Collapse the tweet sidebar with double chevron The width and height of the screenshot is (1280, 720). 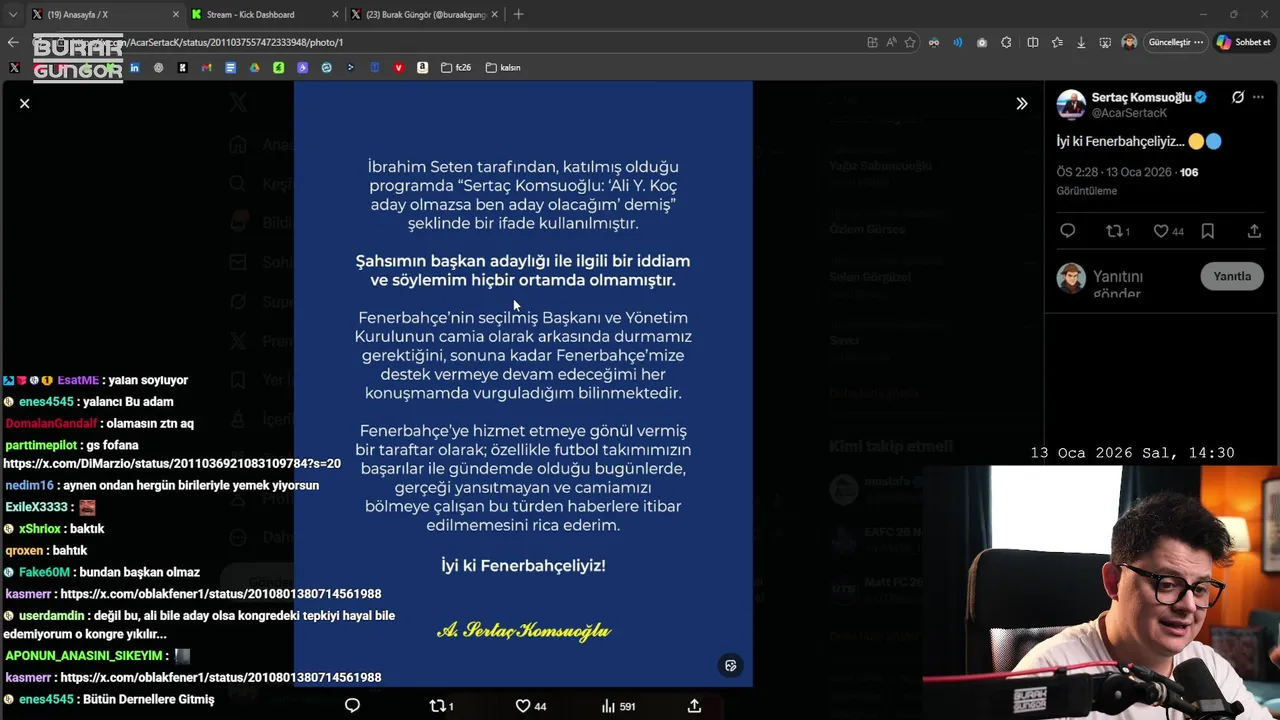click(1021, 103)
